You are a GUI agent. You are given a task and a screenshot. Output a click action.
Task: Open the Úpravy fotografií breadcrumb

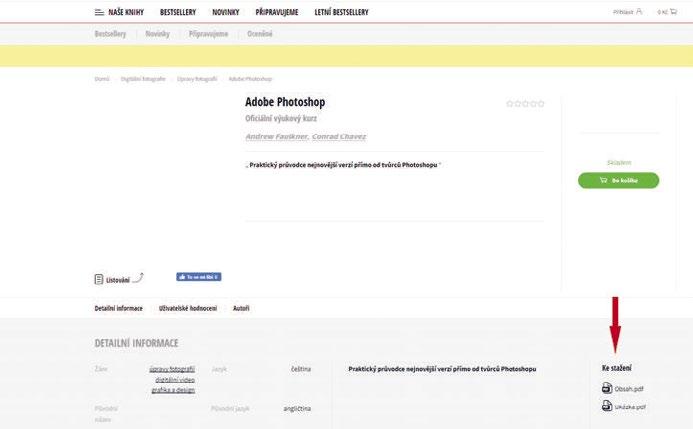coord(197,79)
